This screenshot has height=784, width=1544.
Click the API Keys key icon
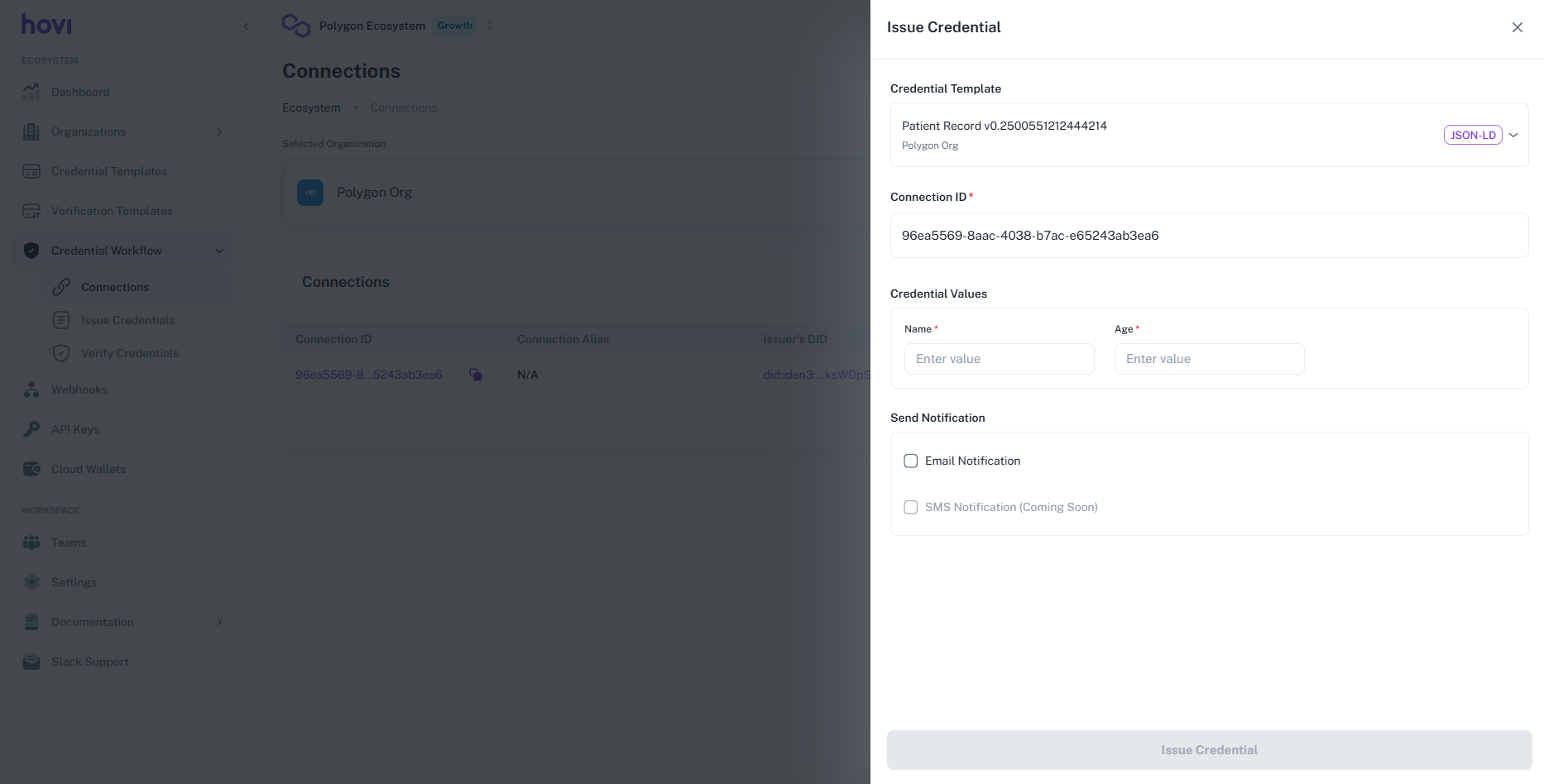pyautogui.click(x=31, y=429)
